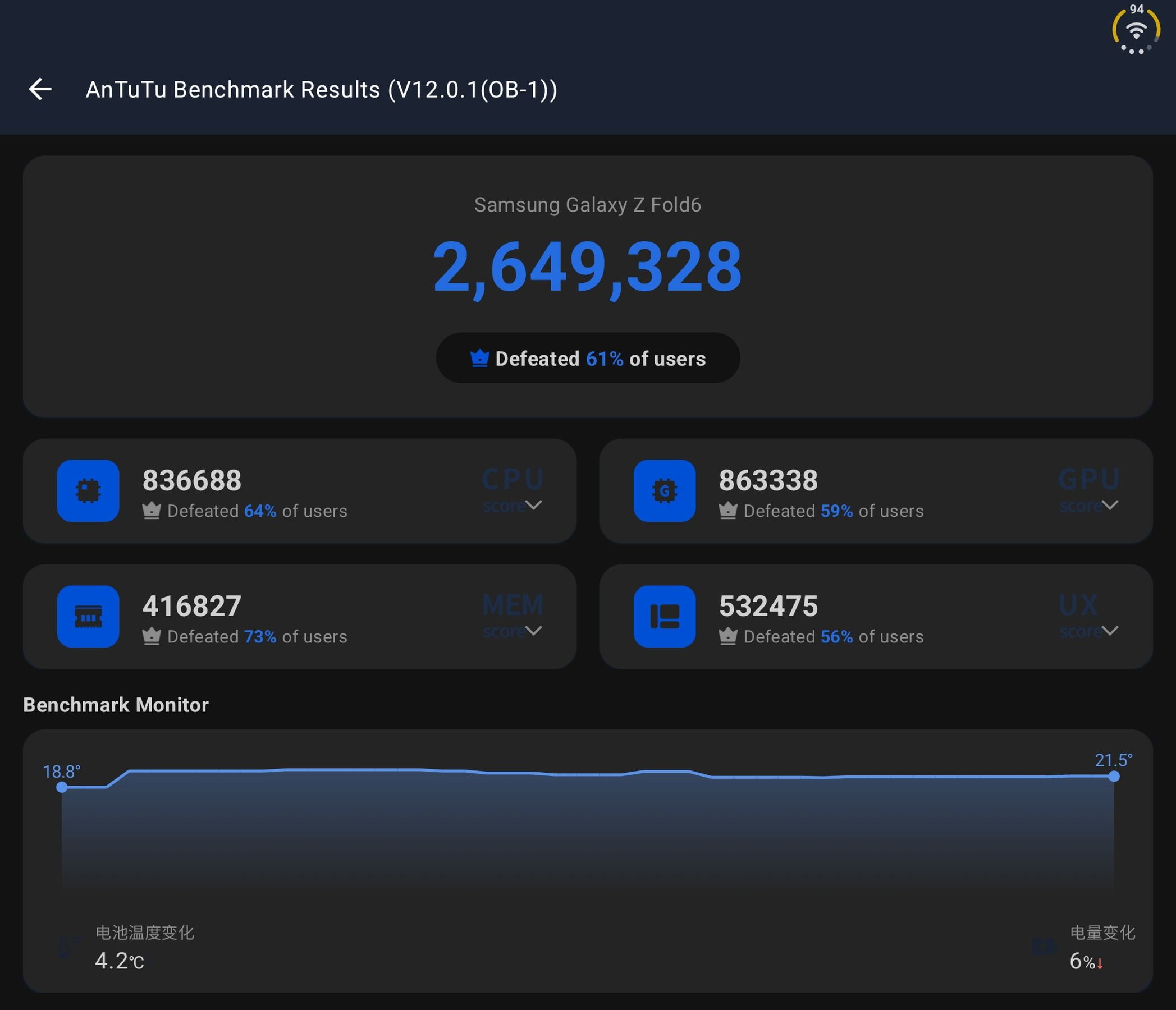This screenshot has width=1176, height=1010.
Task: Select the CPU score value 836688
Action: (x=192, y=481)
